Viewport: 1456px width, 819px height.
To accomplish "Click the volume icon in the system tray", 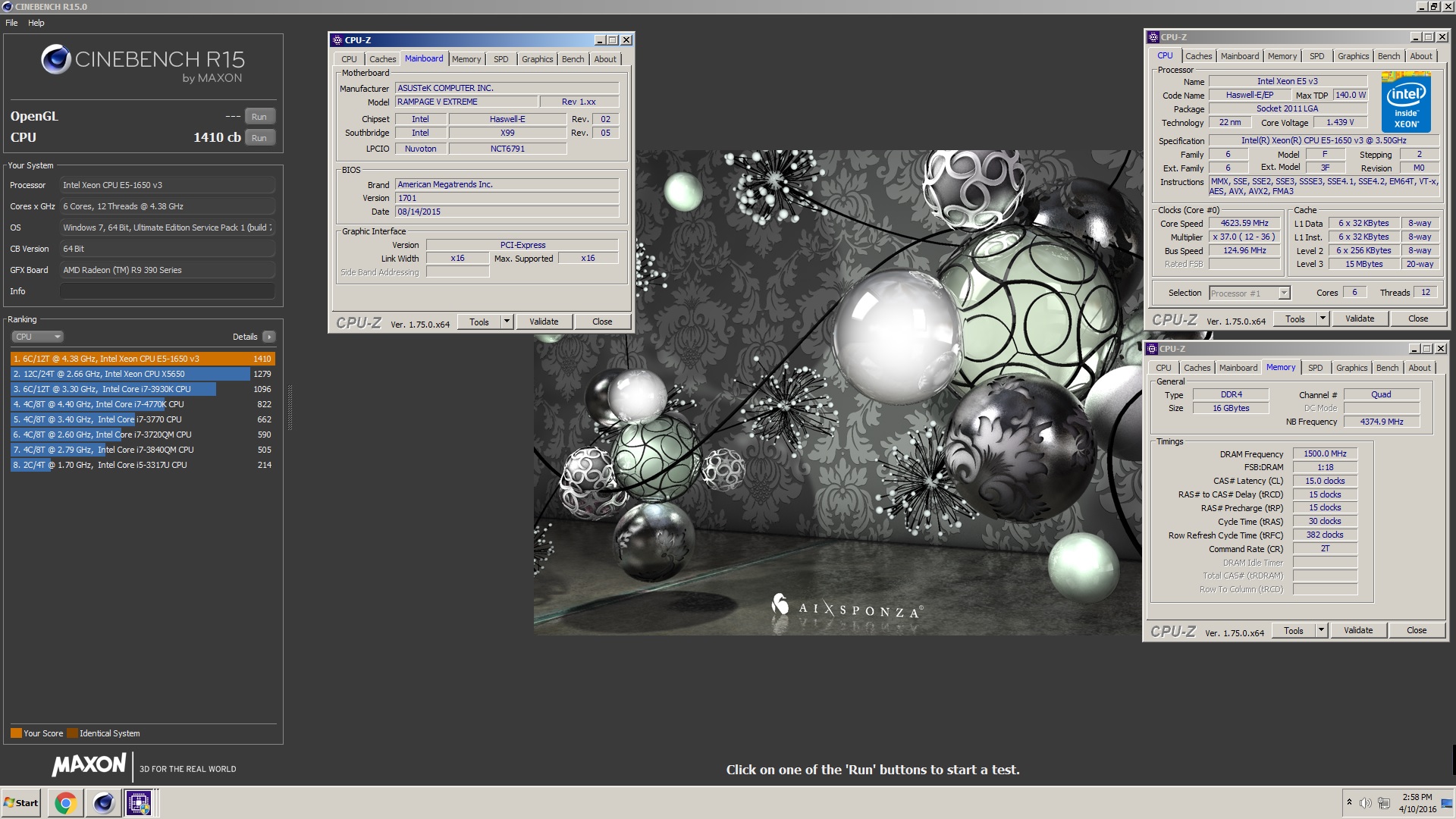I will (1365, 803).
